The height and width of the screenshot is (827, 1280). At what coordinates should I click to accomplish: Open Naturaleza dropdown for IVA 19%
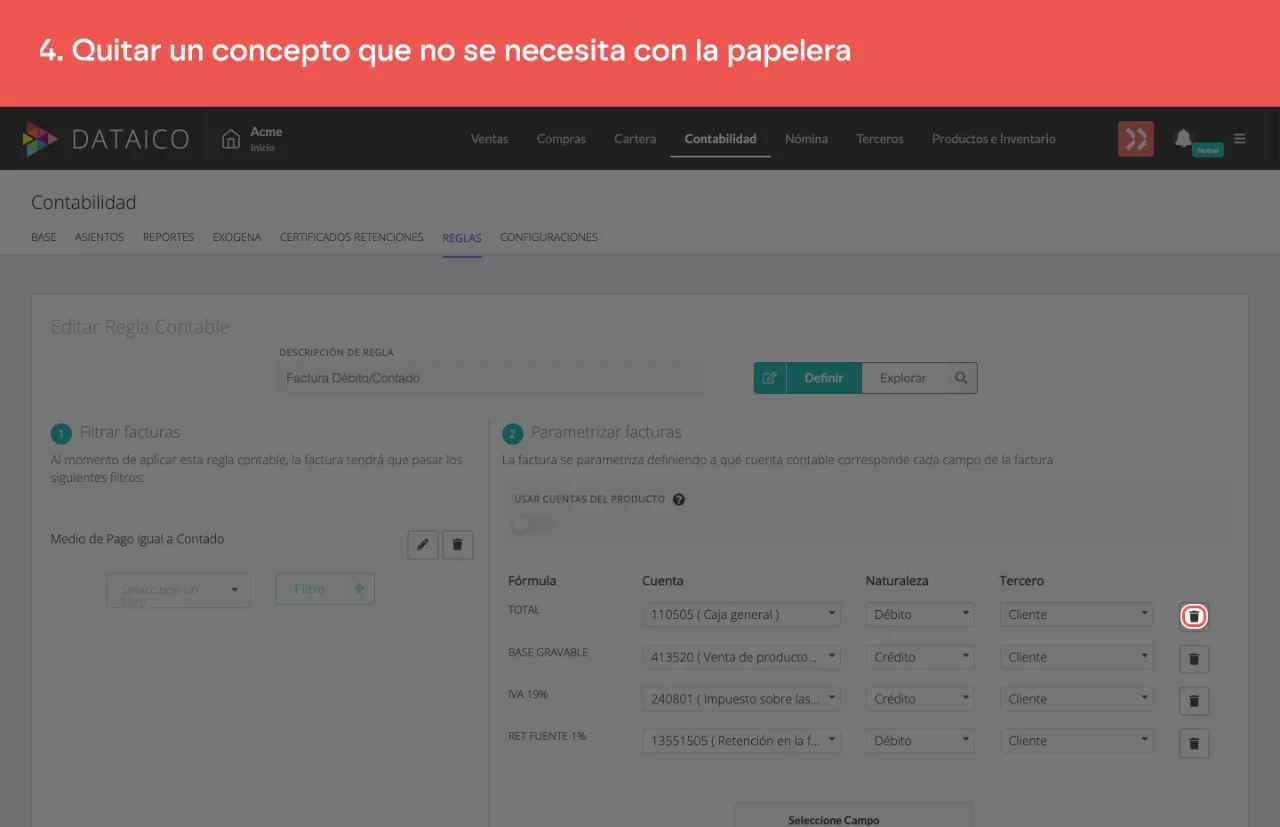click(x=920, y=699)
